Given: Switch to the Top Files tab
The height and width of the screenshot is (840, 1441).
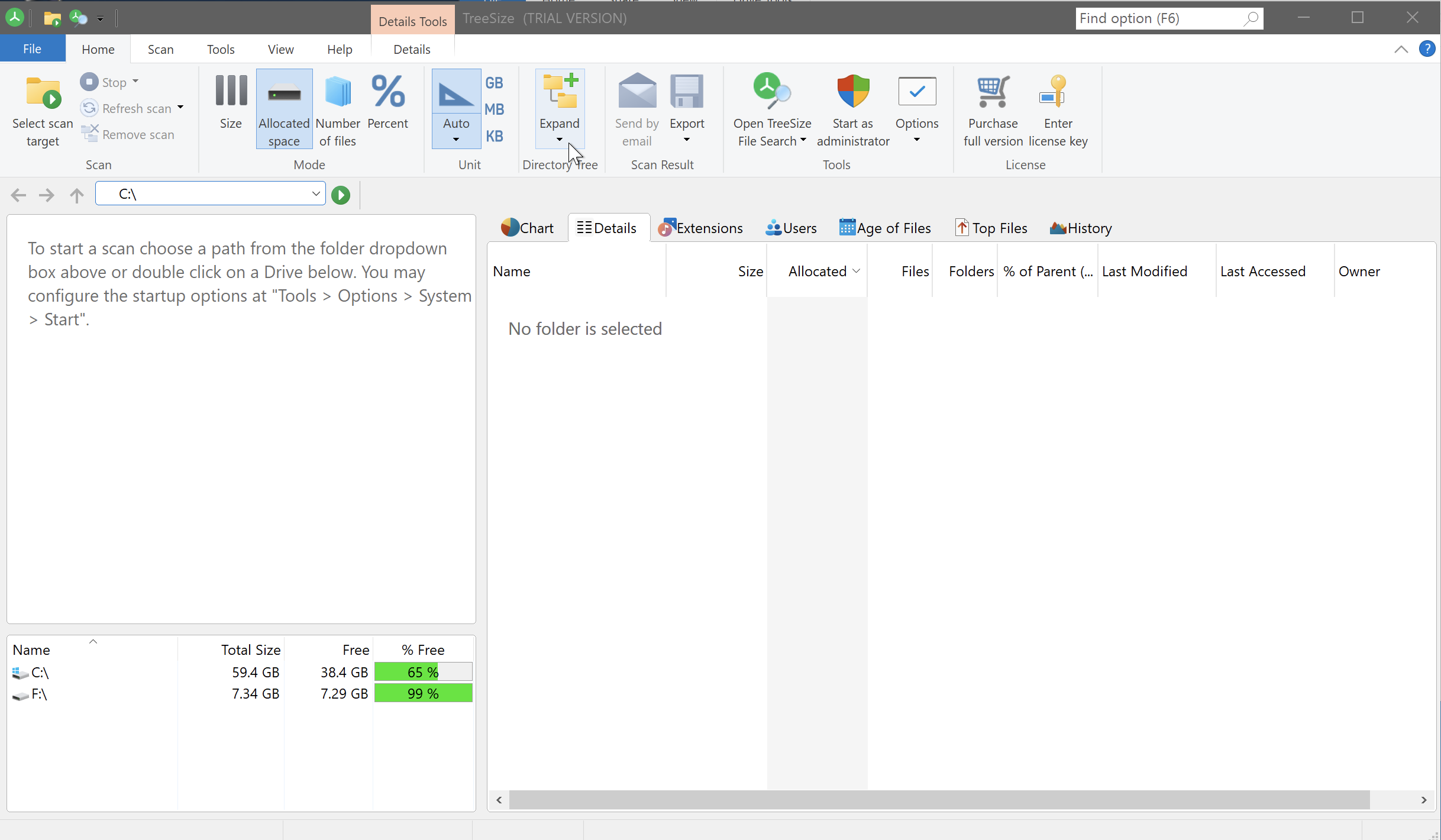Looking at the screenshot, I should [x=991, y=228].
